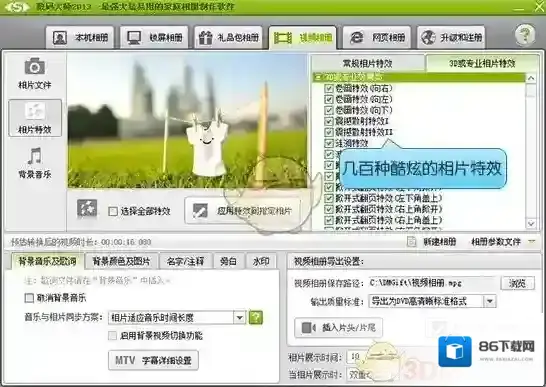Click the photo preview image

[x=187, y=121]
